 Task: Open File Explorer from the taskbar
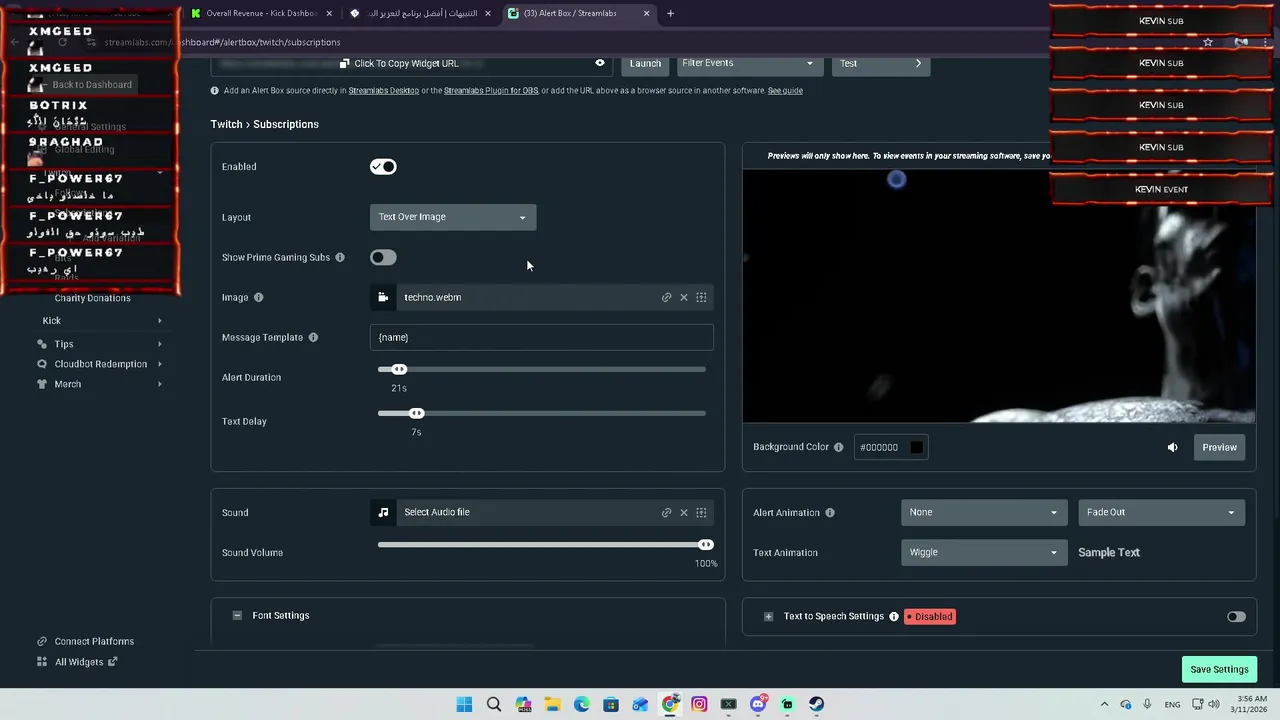(552, 704)
